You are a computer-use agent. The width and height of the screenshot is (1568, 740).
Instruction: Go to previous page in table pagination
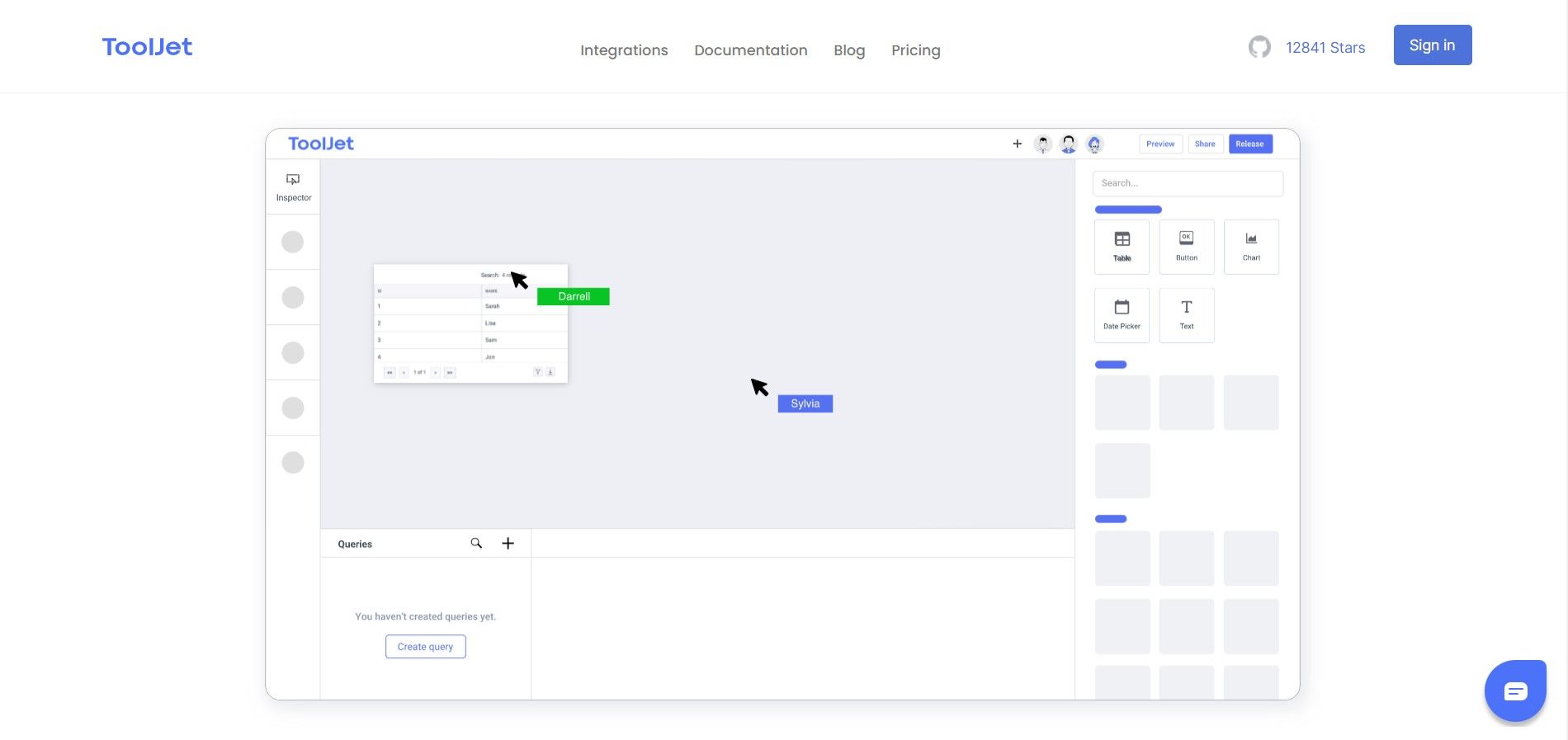404,373
